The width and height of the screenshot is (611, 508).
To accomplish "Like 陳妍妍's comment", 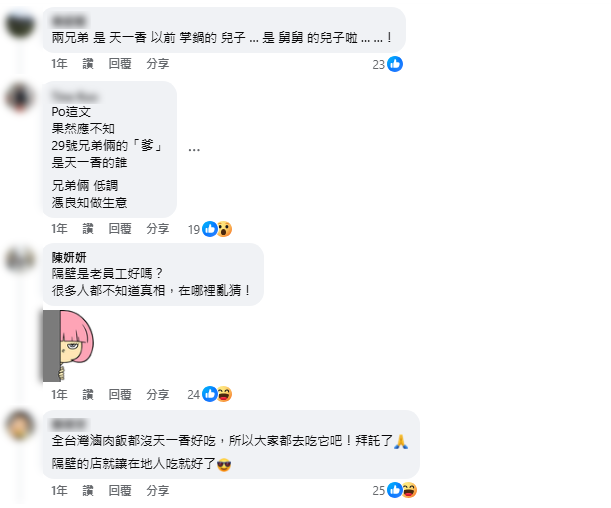I will click(88, 394).
